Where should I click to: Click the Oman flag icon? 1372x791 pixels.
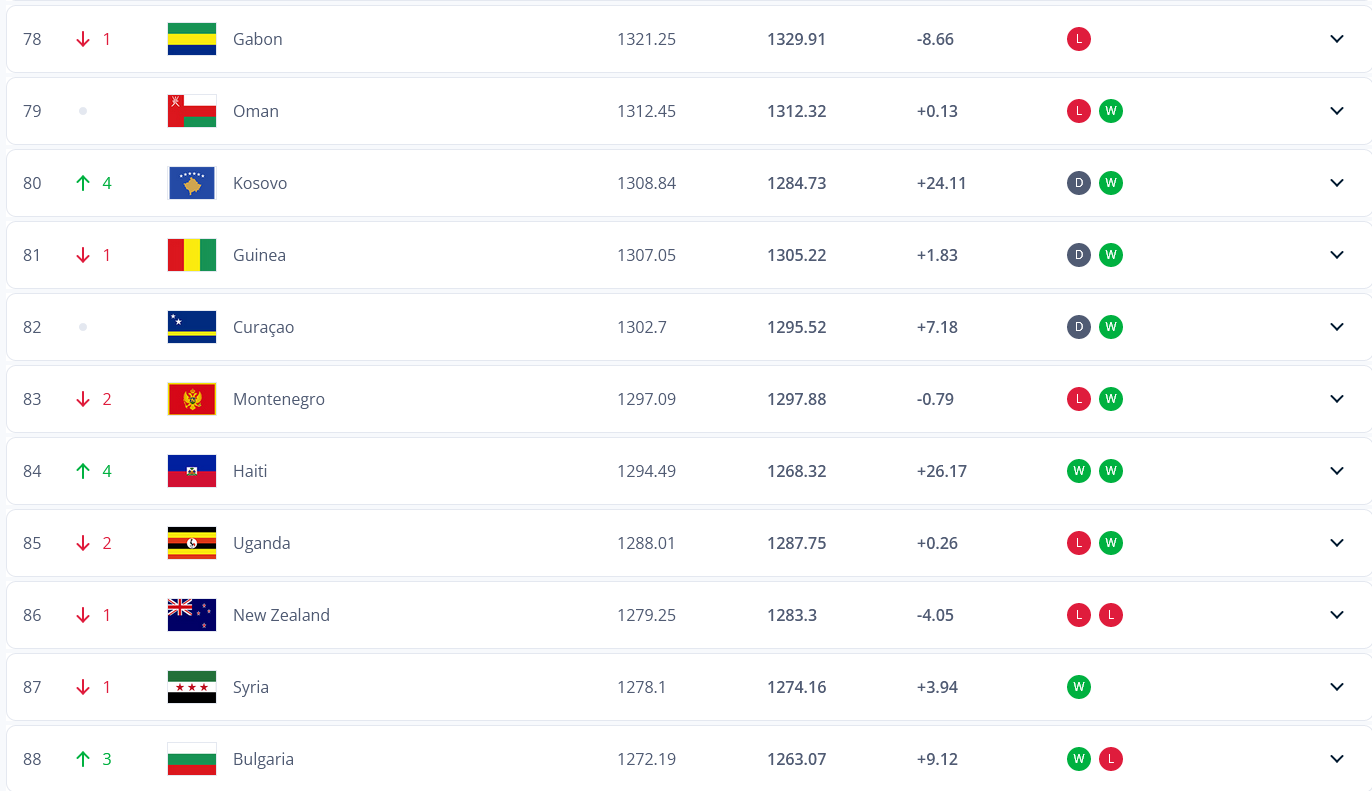[192, 111]
